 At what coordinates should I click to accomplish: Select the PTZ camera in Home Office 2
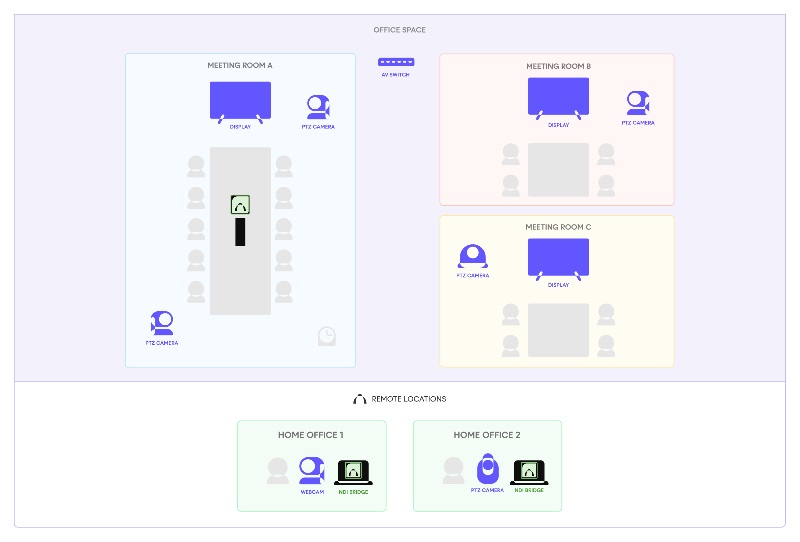[486, 469]
